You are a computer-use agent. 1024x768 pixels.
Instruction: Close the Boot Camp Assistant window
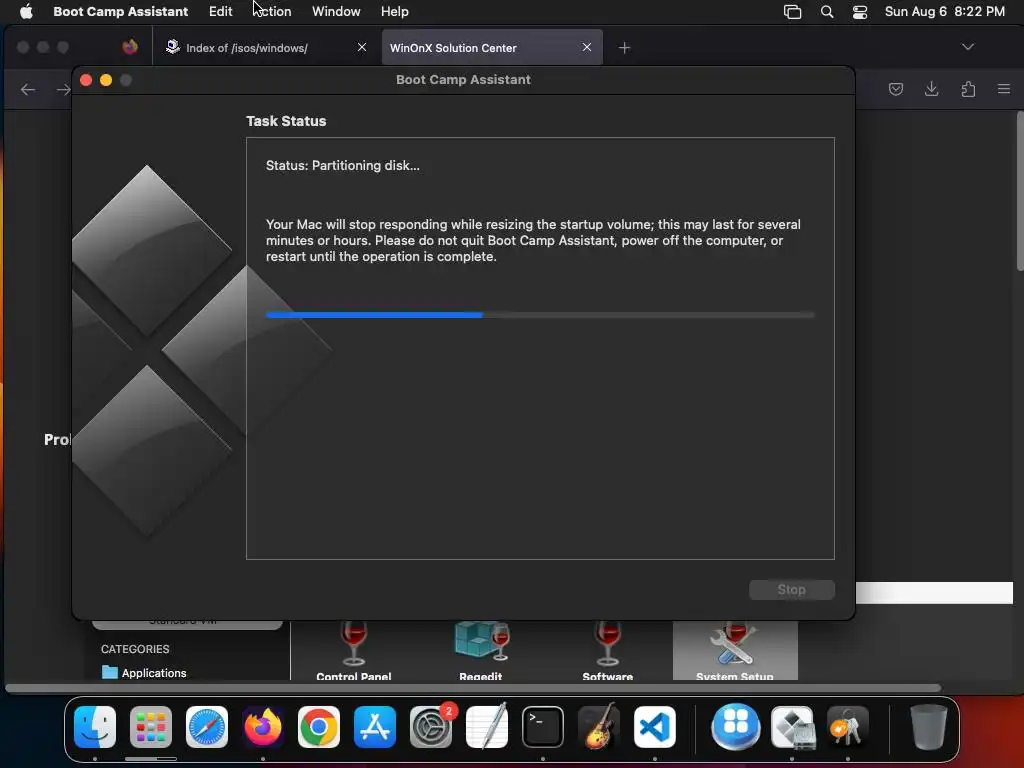click(86, 80)
